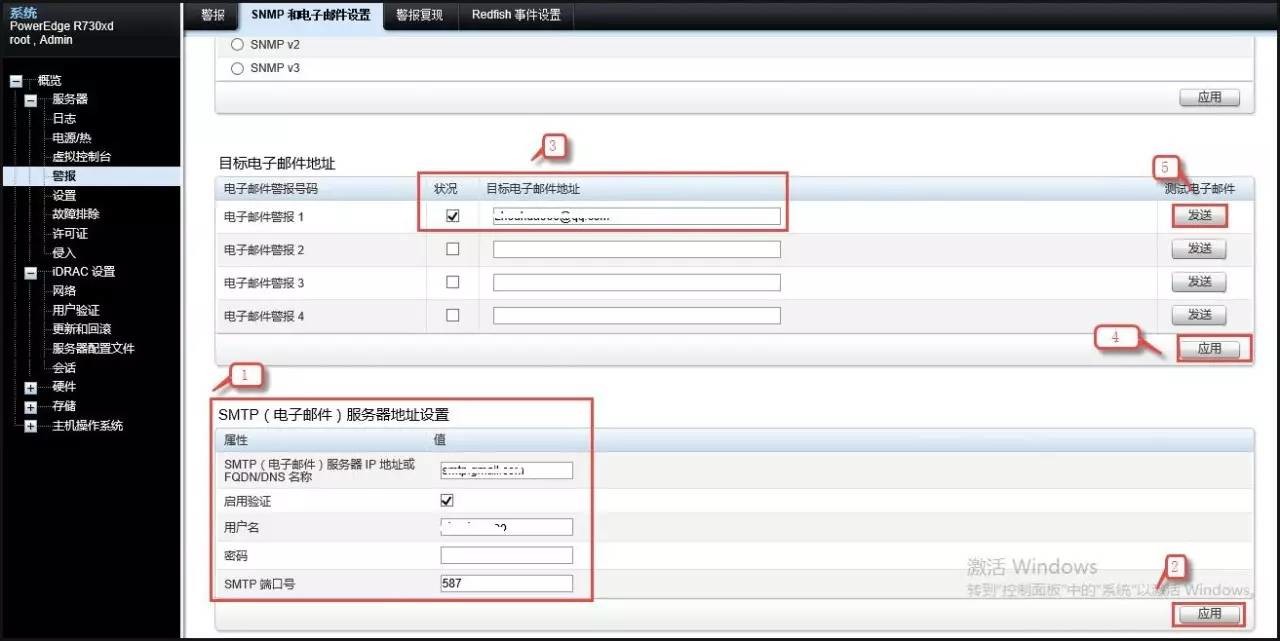Send test email for 电子邮件警报 3
Viewport: 1280px width, 641px height.
click(1199, 282)
